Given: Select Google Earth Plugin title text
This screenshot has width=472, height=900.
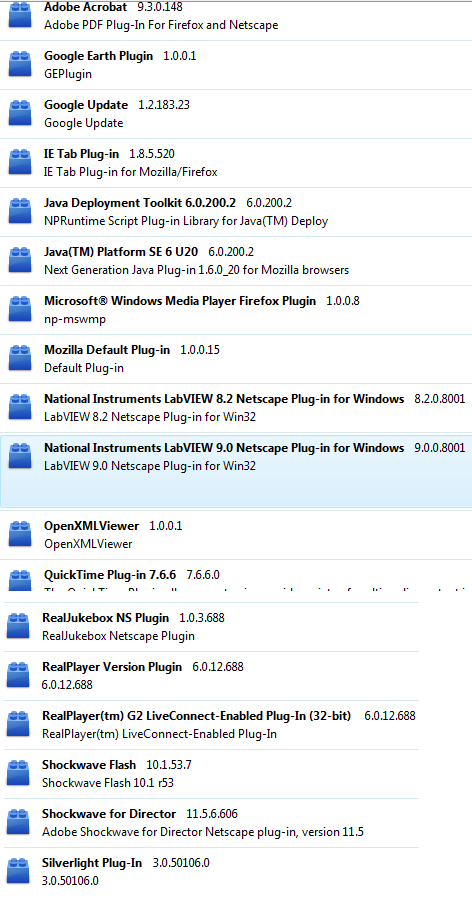Looking at the screenshot, I should point(99,56).
